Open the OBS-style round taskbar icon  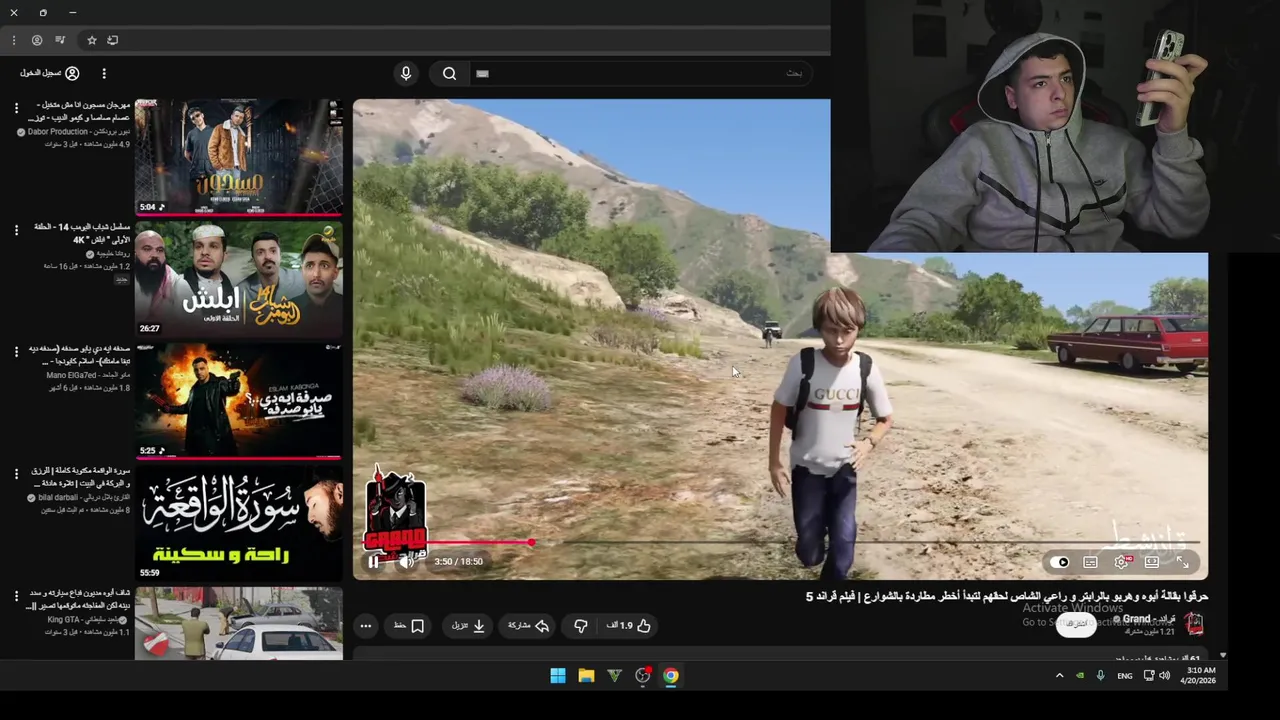click(x=642, y=676)
